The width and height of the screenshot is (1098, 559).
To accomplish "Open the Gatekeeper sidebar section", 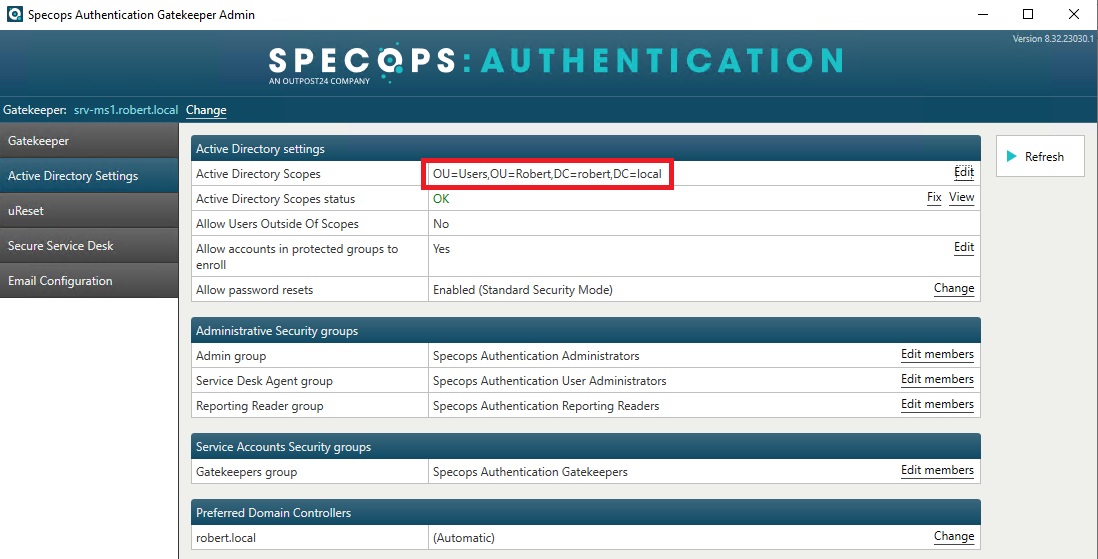I will pos(89,141).
